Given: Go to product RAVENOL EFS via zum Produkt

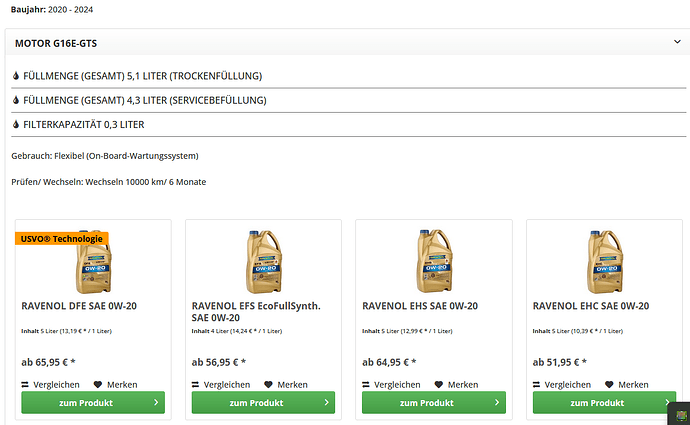Looking at the screenshot, I should pyautogui.click(x=263, y=403).
